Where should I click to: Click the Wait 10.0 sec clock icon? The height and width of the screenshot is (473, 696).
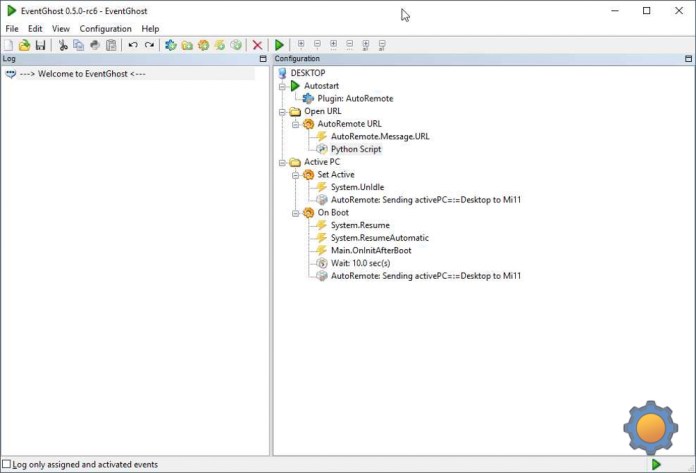pyautogui.click(x=321, y=263)
